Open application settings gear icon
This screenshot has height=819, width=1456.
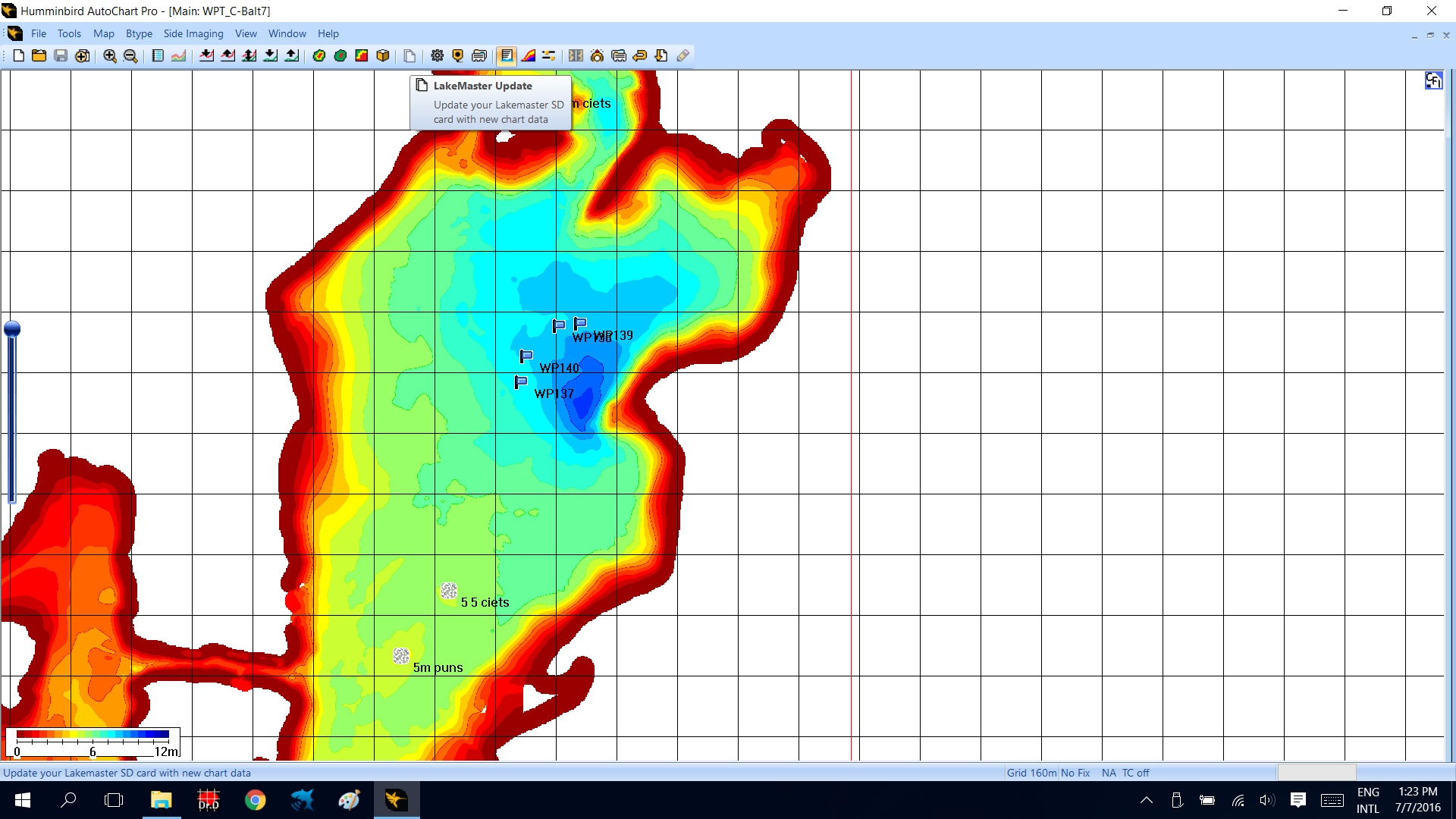tap(437, 55)
